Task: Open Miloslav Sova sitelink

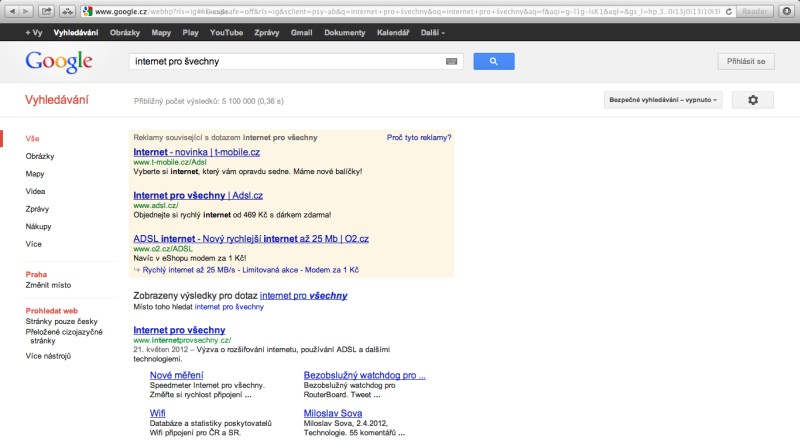Action: tap(333, 413)
